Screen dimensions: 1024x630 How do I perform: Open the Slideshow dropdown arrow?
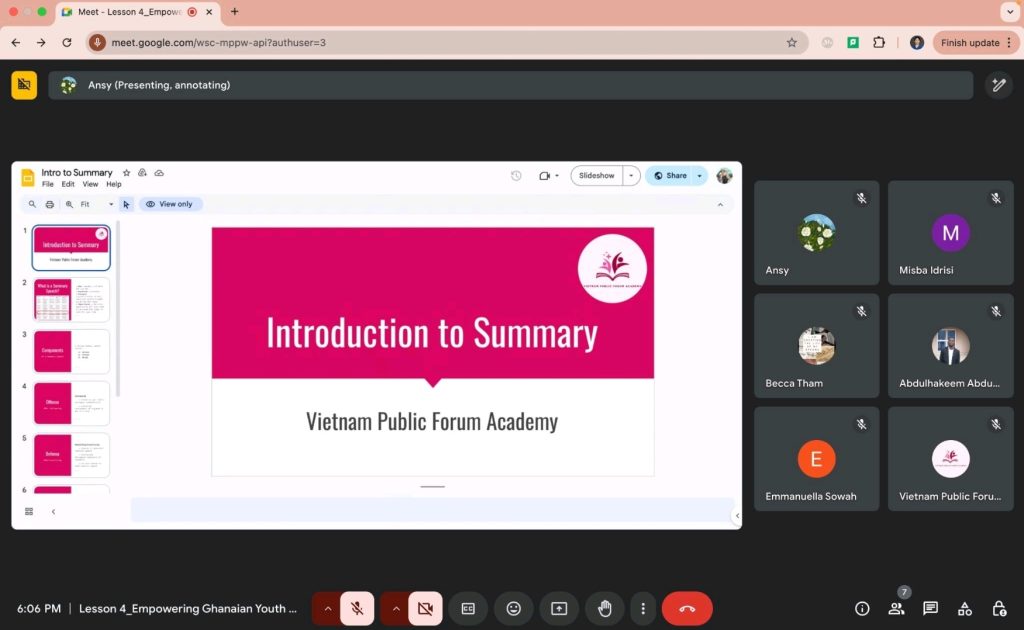pyautogui.click(x=631, y=176)
